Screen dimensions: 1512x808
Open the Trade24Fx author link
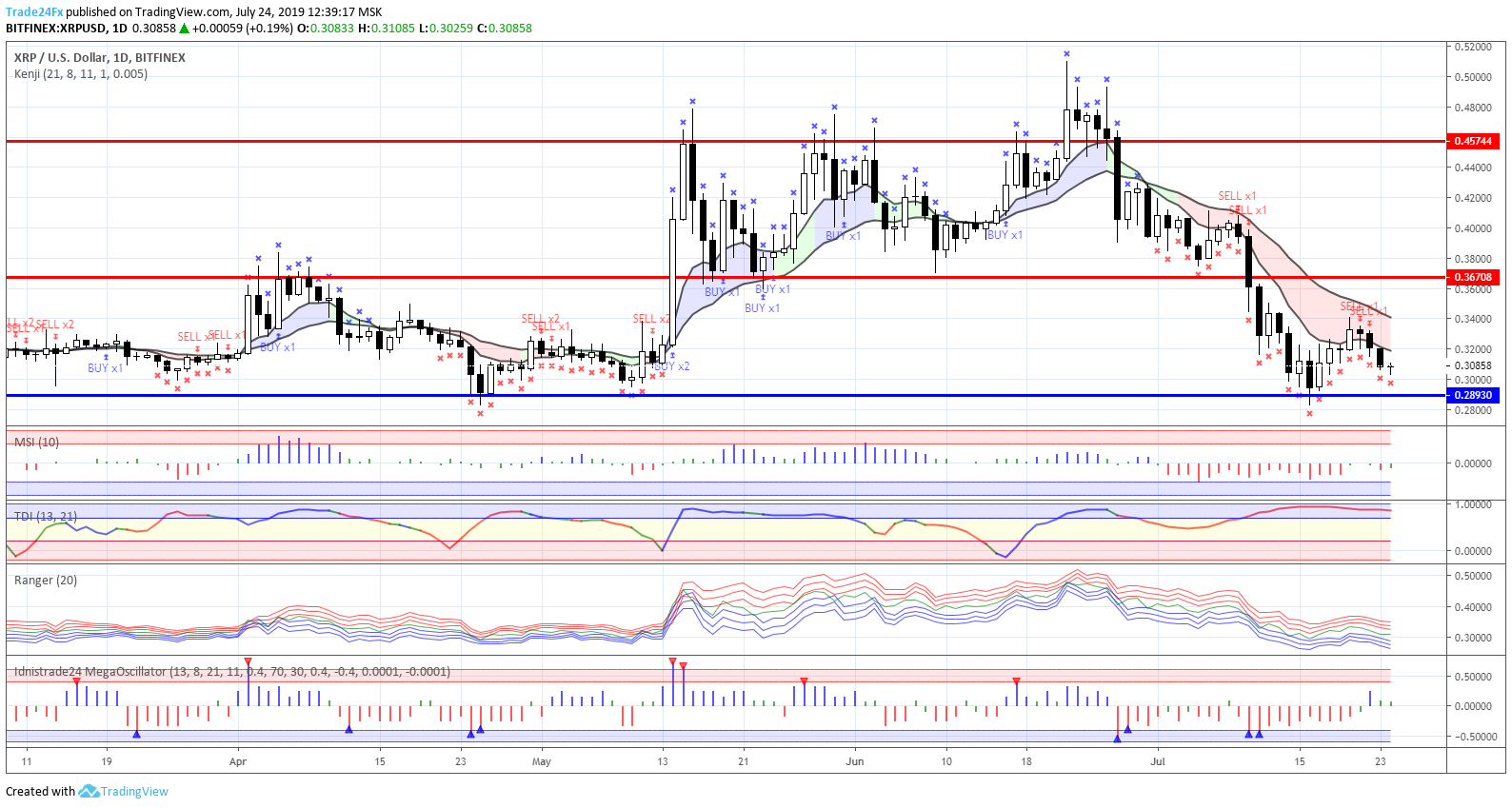34,12
